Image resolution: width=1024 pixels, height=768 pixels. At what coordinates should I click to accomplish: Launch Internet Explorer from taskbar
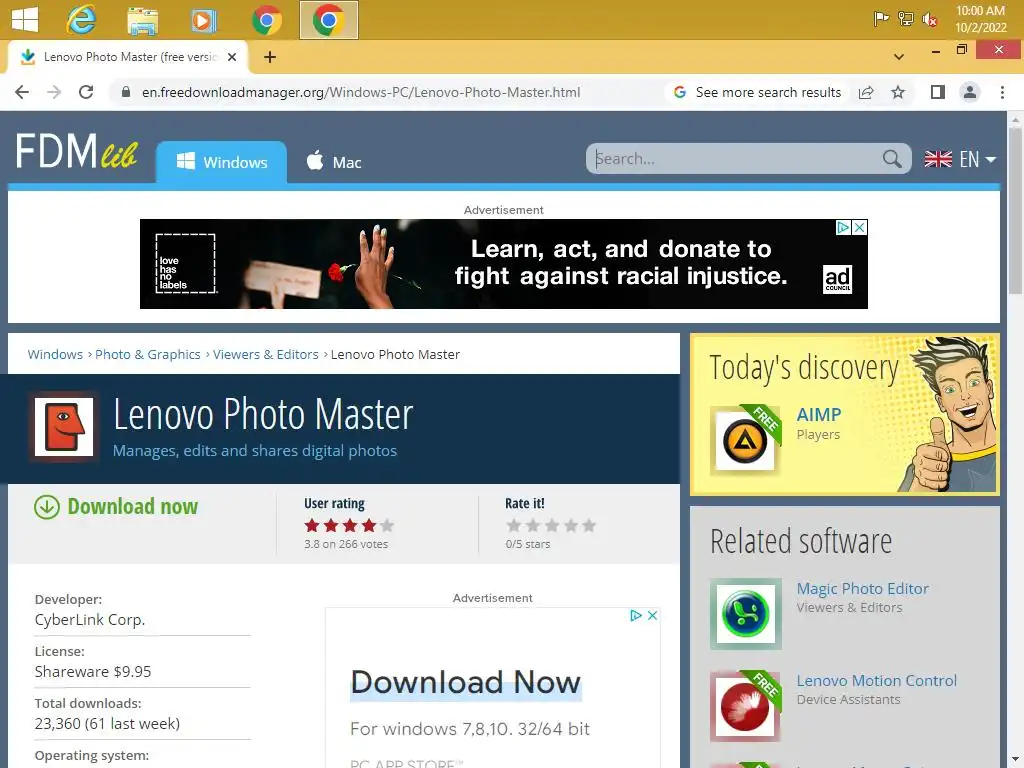click(81, 20)
